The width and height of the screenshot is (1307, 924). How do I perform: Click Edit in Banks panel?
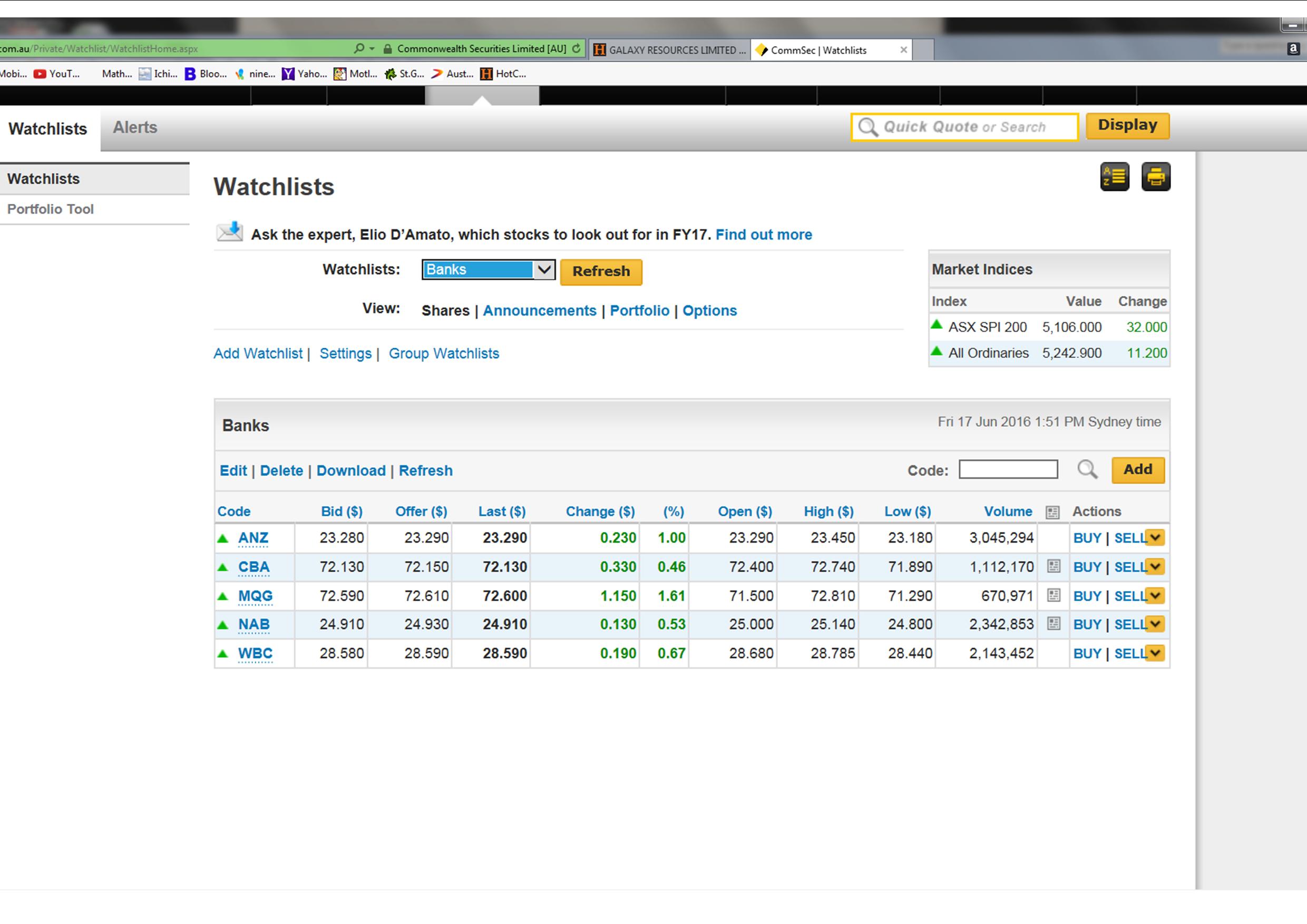(233, 470)
